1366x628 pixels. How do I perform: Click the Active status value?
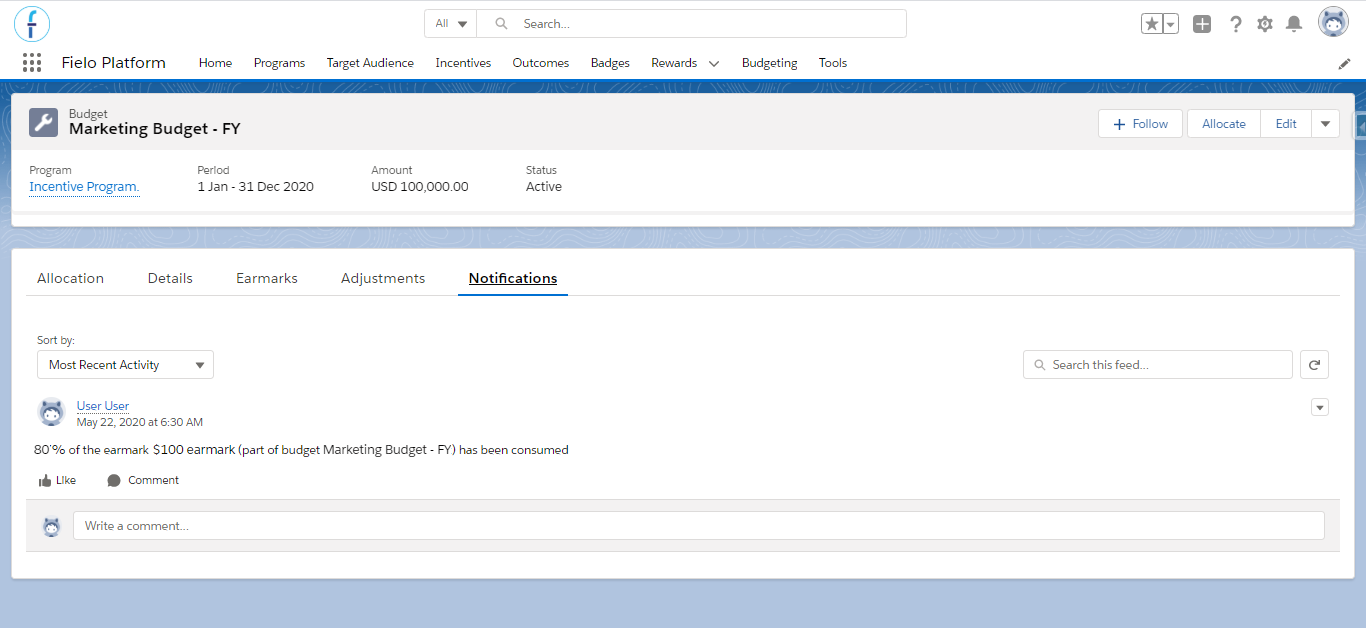click(x=544, y=187)
